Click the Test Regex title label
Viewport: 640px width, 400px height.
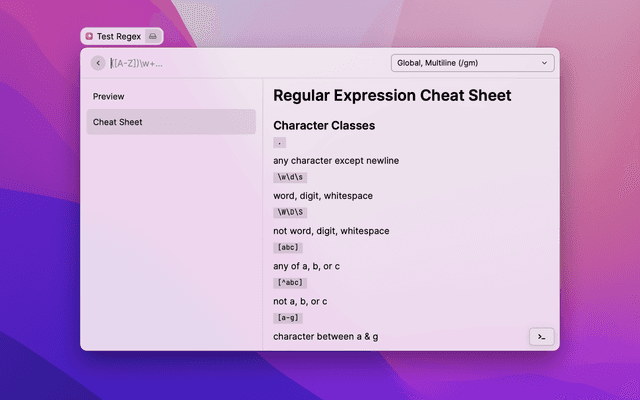118,36
